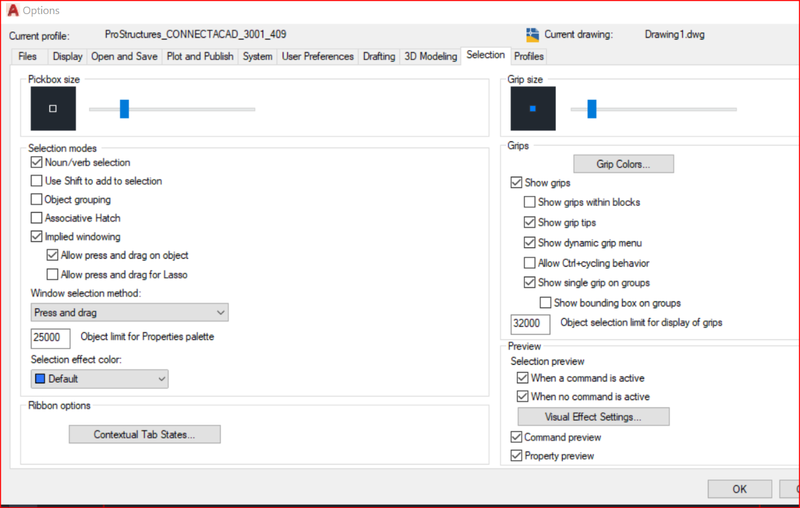Switch to the Display tab
The height and width of the screenshot is (508, 800).
point(67,56)
